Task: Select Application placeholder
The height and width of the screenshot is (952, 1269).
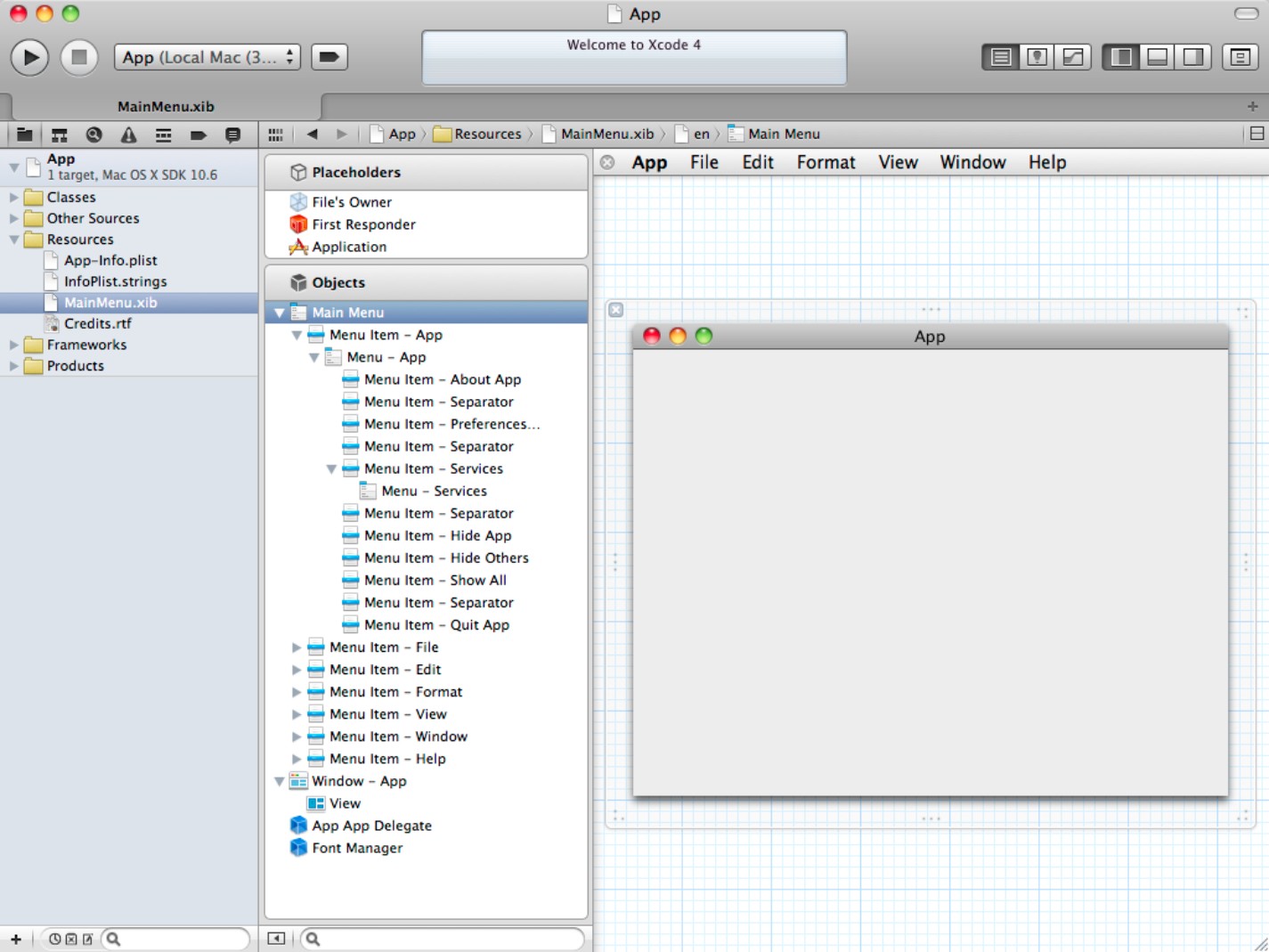Action: pos(349,247)
